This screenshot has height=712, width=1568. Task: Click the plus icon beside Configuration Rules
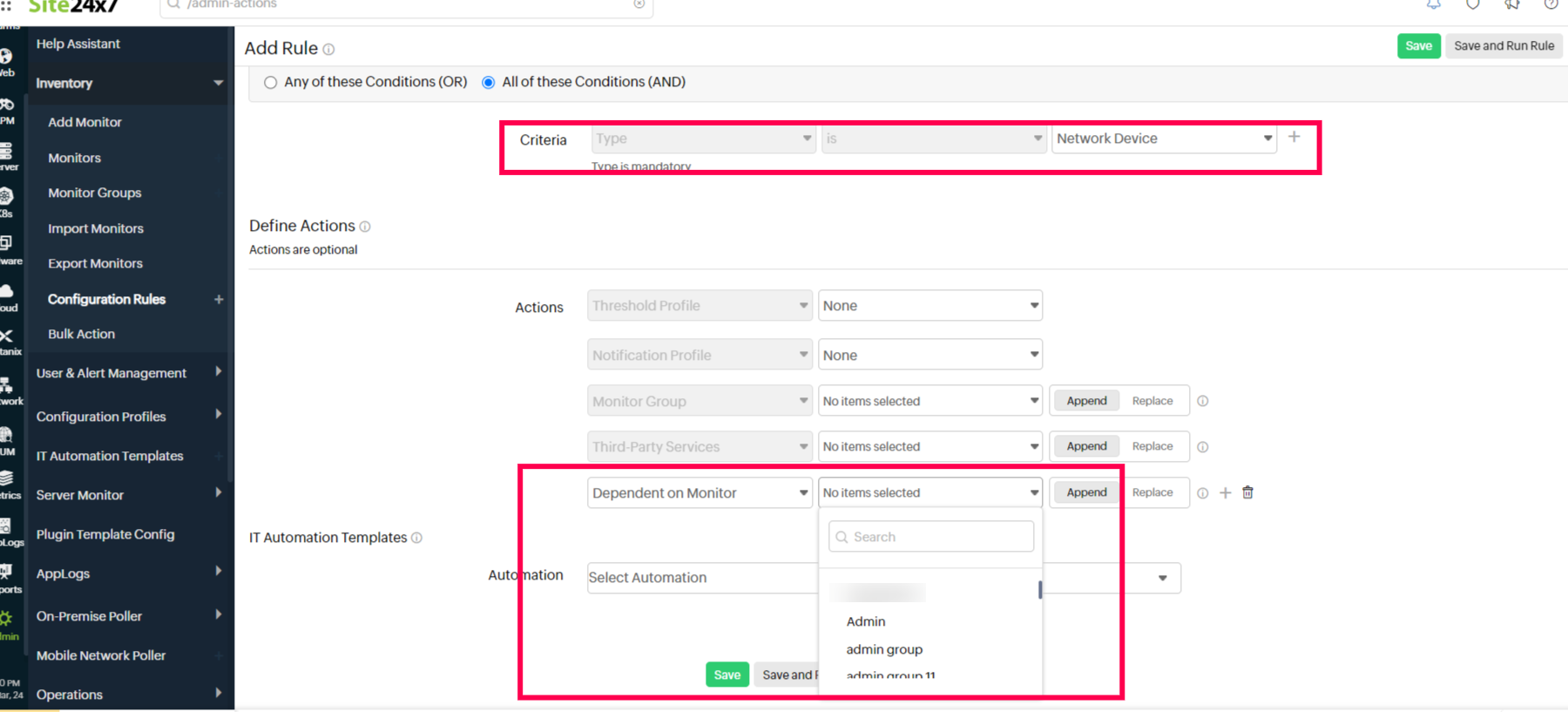219,299
